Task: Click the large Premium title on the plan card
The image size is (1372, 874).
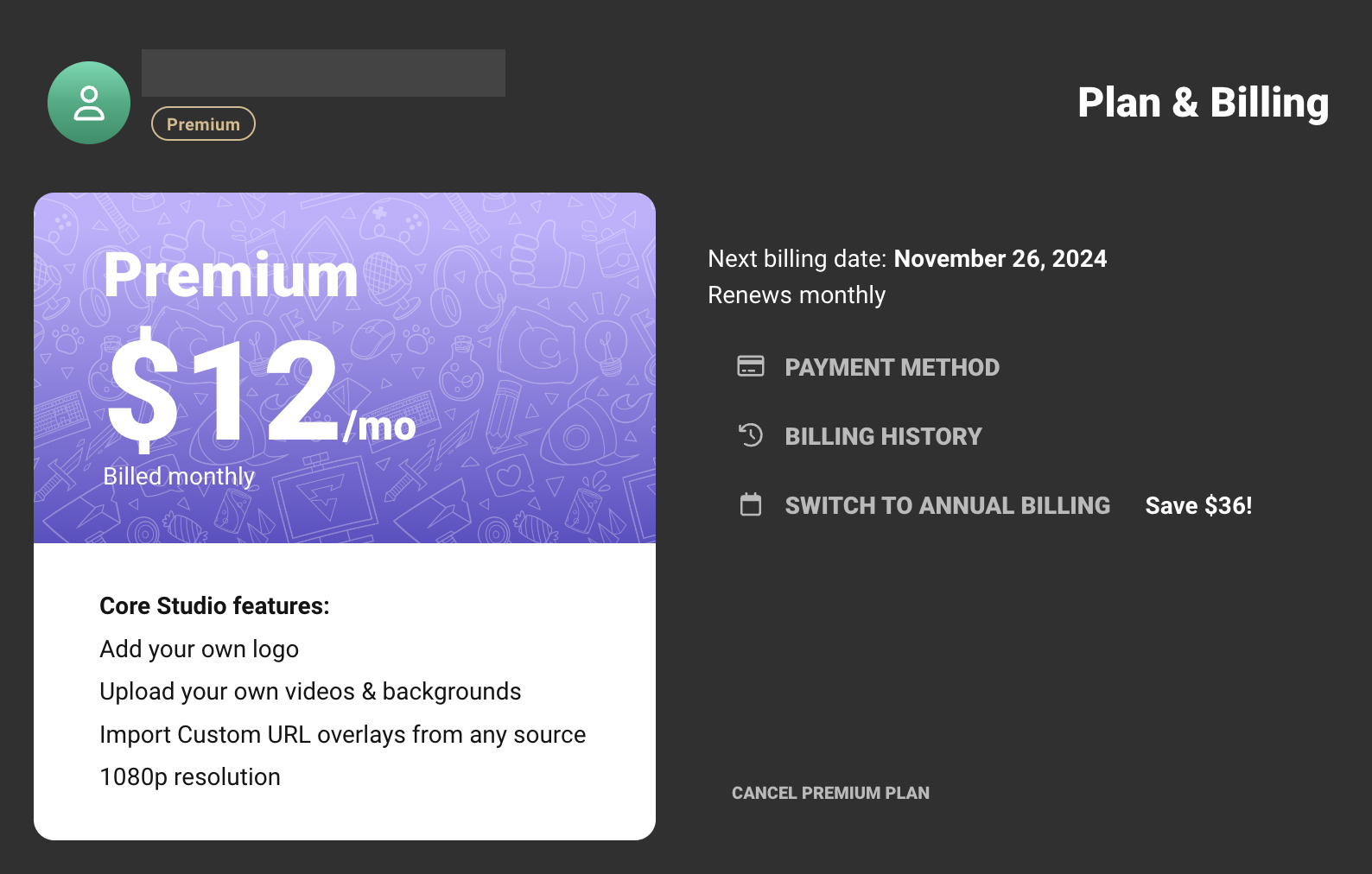Action: 231,275
